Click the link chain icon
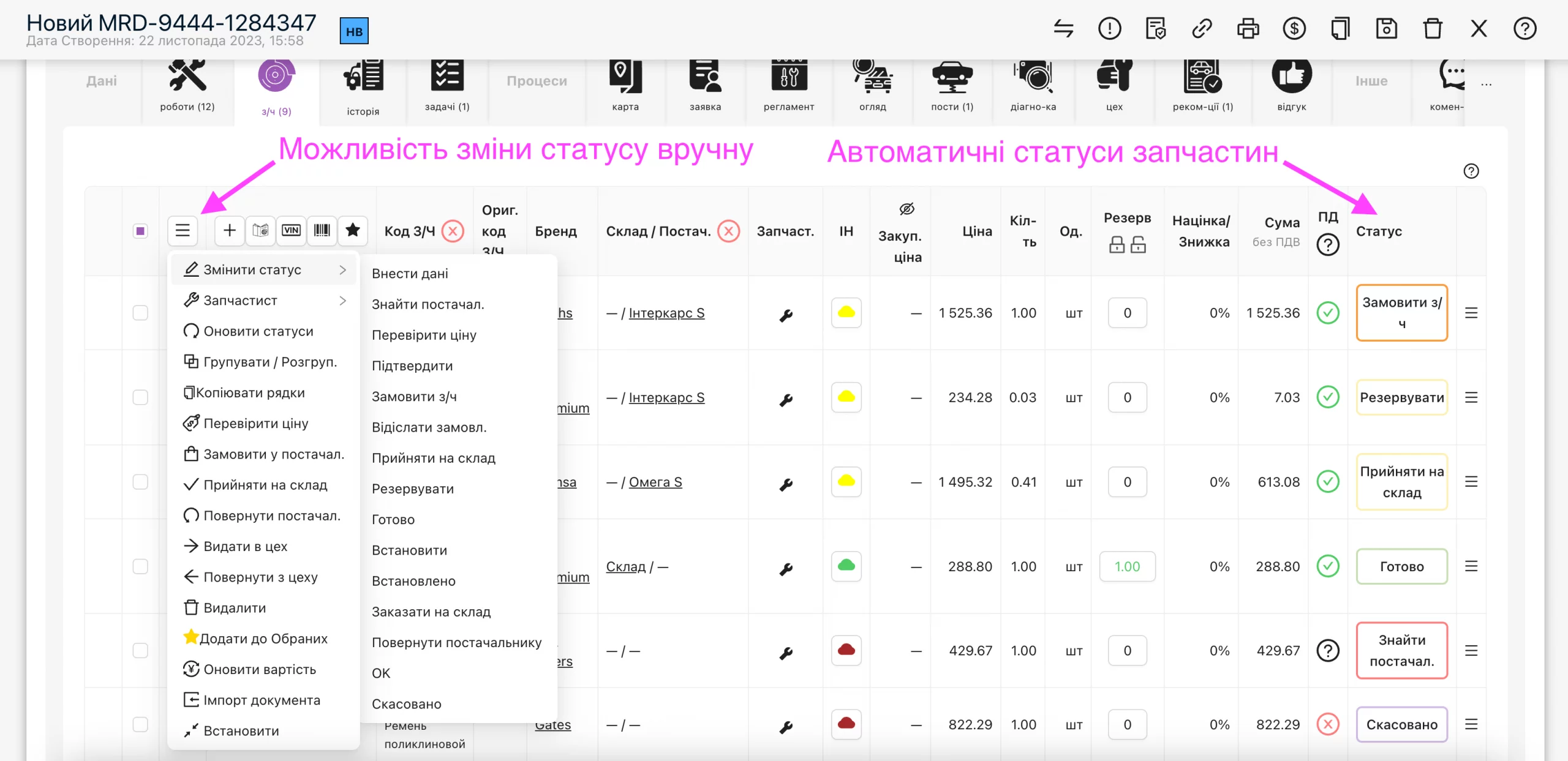Viewport: 1568px width, 761px height. [1202, 29]
